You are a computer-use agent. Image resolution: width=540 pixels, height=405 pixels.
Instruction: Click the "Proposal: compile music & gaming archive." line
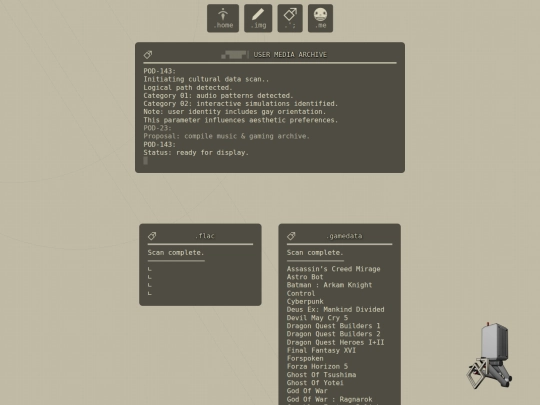[x=226, y=136]
